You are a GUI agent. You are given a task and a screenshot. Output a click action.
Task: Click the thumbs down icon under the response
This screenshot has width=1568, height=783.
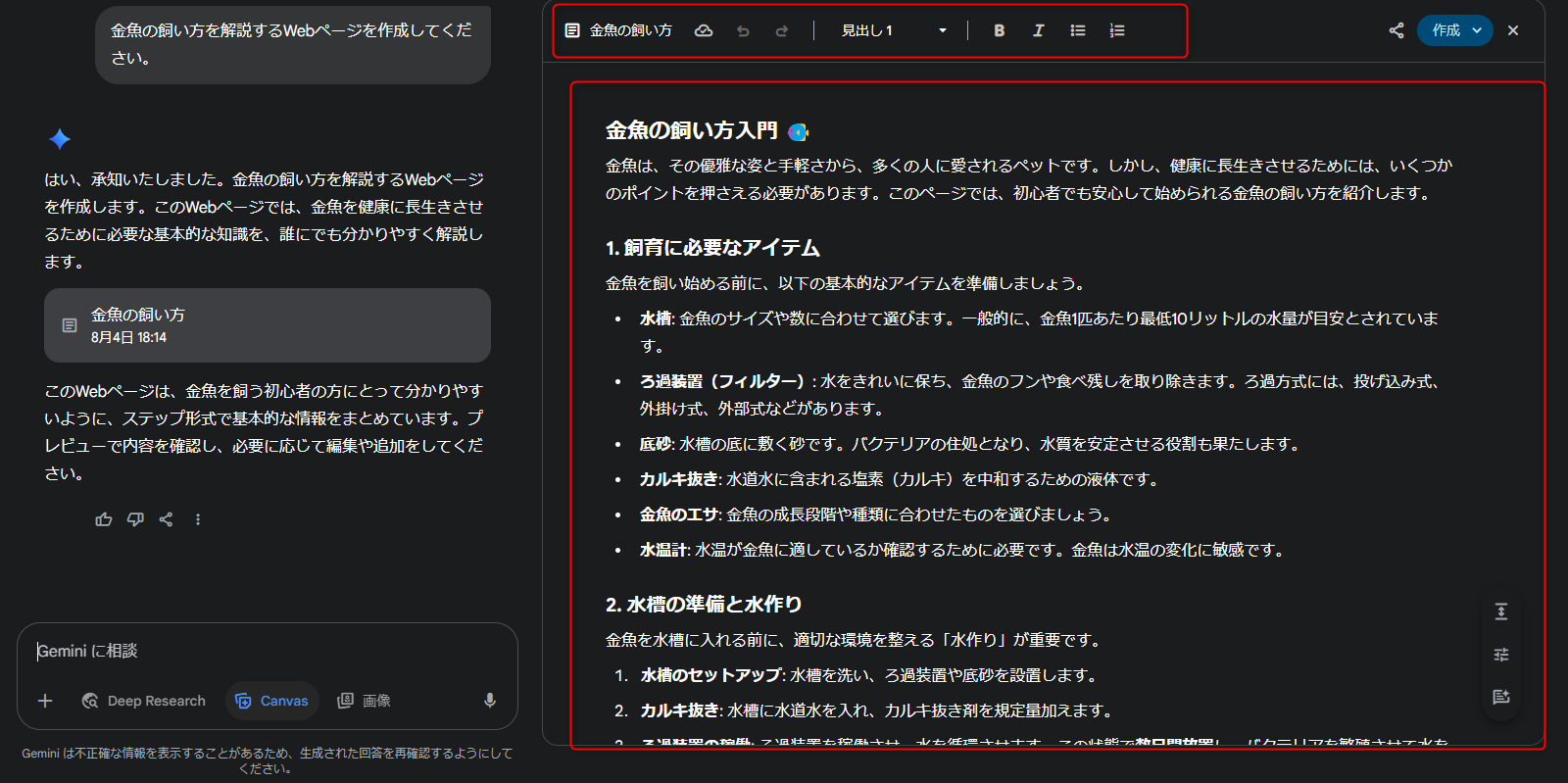(x=135, y=519)
